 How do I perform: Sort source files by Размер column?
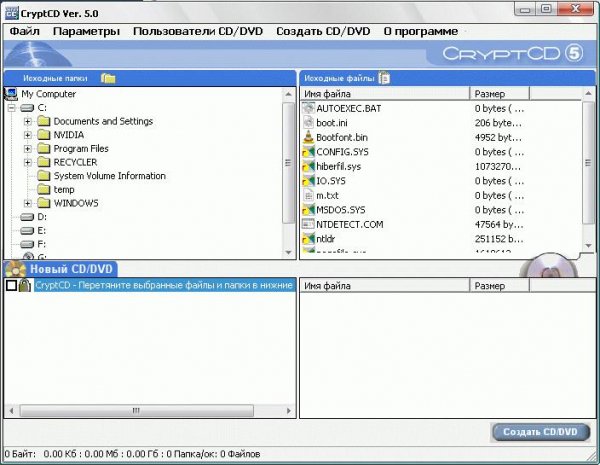pos(500,94)
